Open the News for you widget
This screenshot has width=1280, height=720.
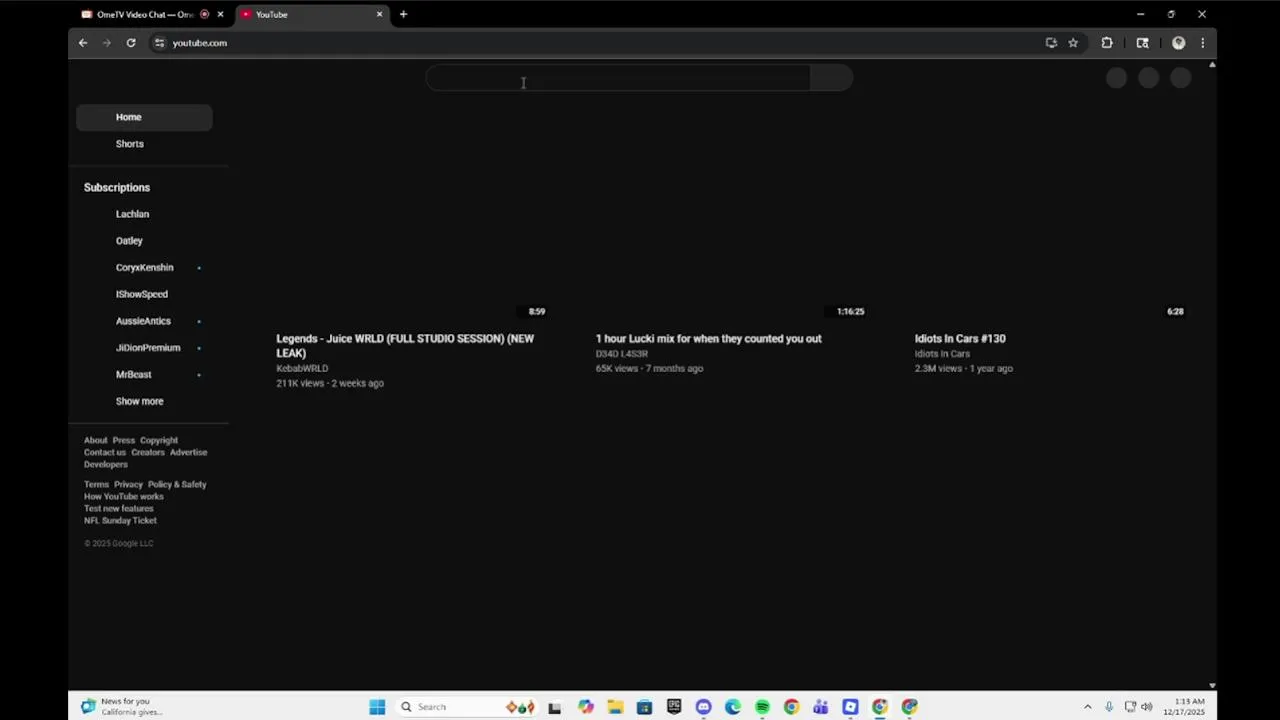[x=122, y=707]
